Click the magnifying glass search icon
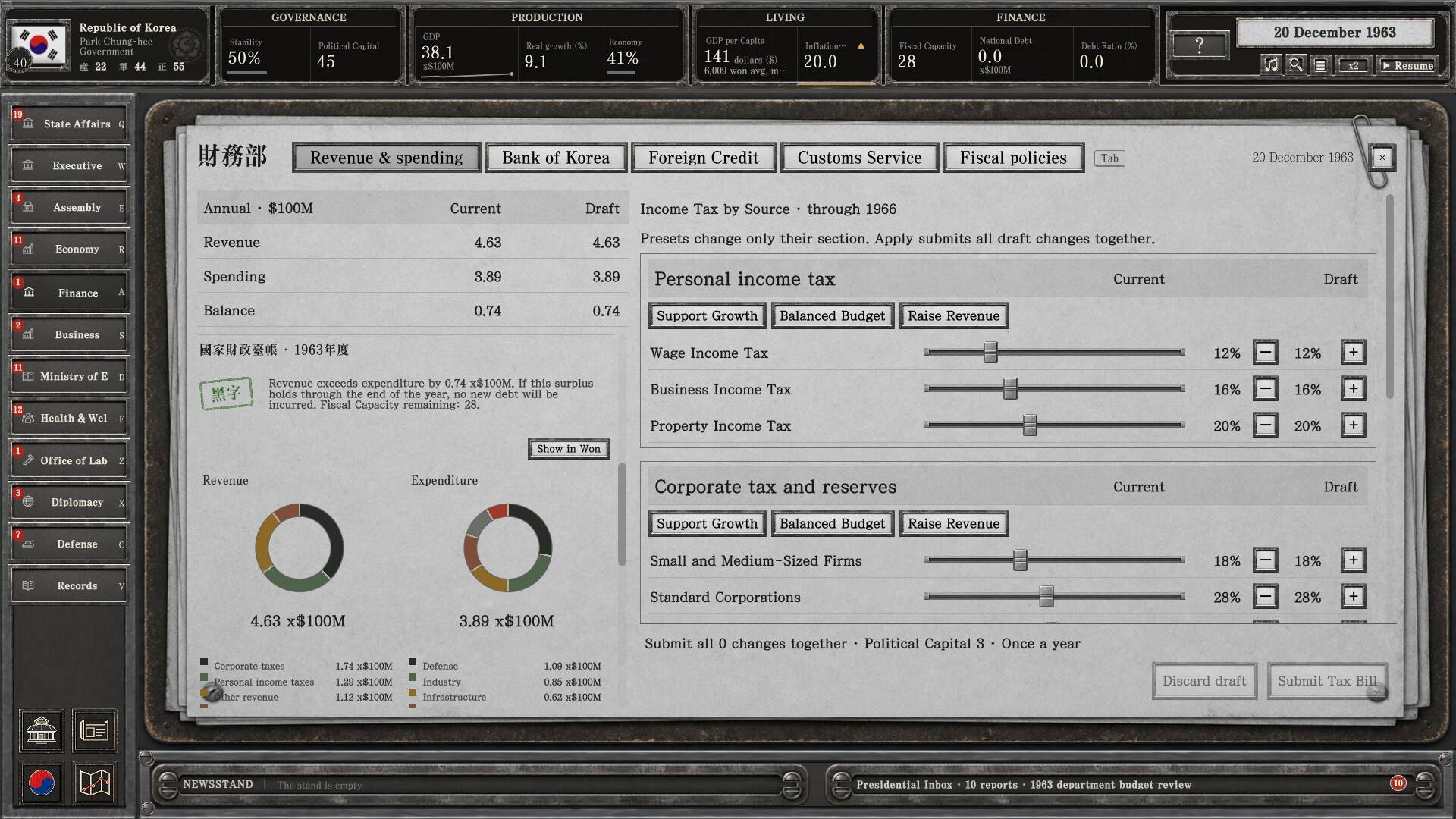This screenshot has height=819, width=1456. (1296, 65)
